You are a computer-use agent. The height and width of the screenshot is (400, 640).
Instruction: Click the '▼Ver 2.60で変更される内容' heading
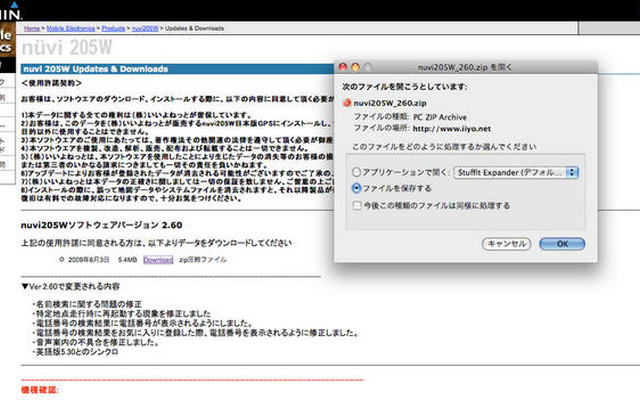click(x=71, y=287)
